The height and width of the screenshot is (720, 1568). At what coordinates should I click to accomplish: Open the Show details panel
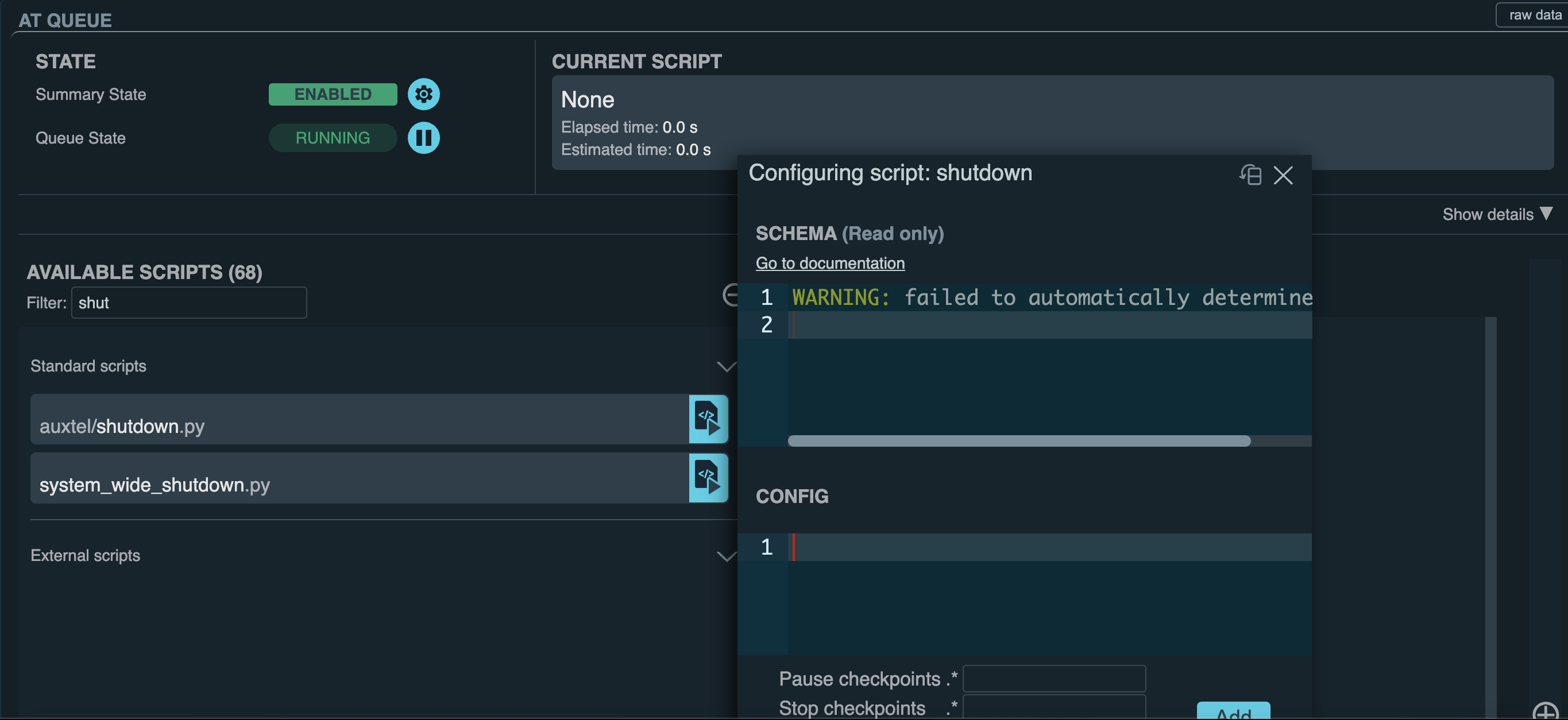(1497, 214)
